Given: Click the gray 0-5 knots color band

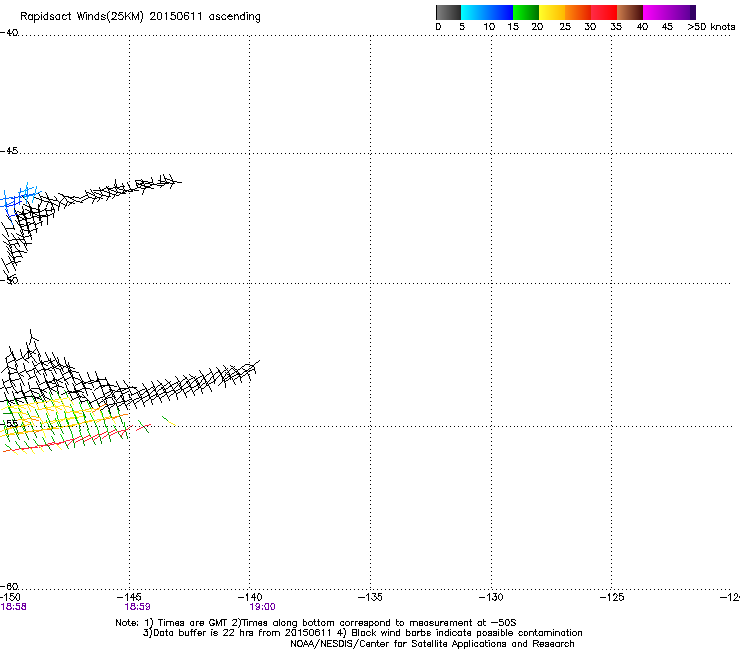Looking at the screenshot, I should click(449, 12).
